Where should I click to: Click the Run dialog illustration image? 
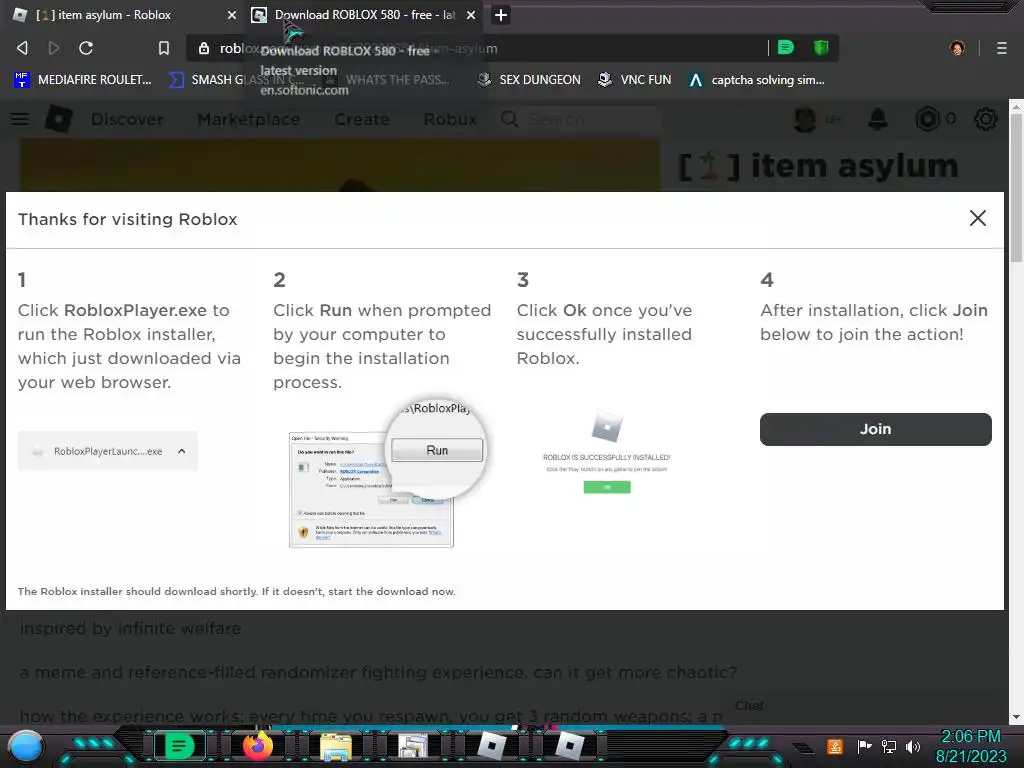pyautogui.click(x=388, y=474)
